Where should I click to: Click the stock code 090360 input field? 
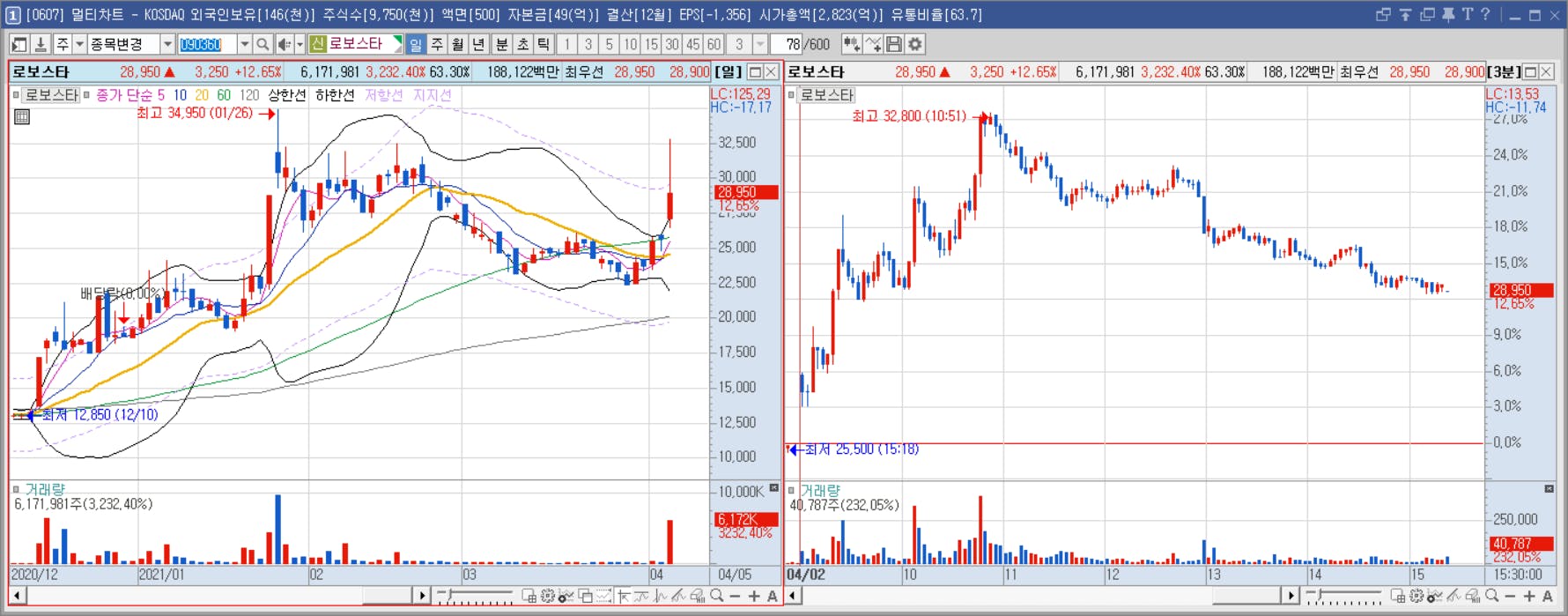(207, 44)
